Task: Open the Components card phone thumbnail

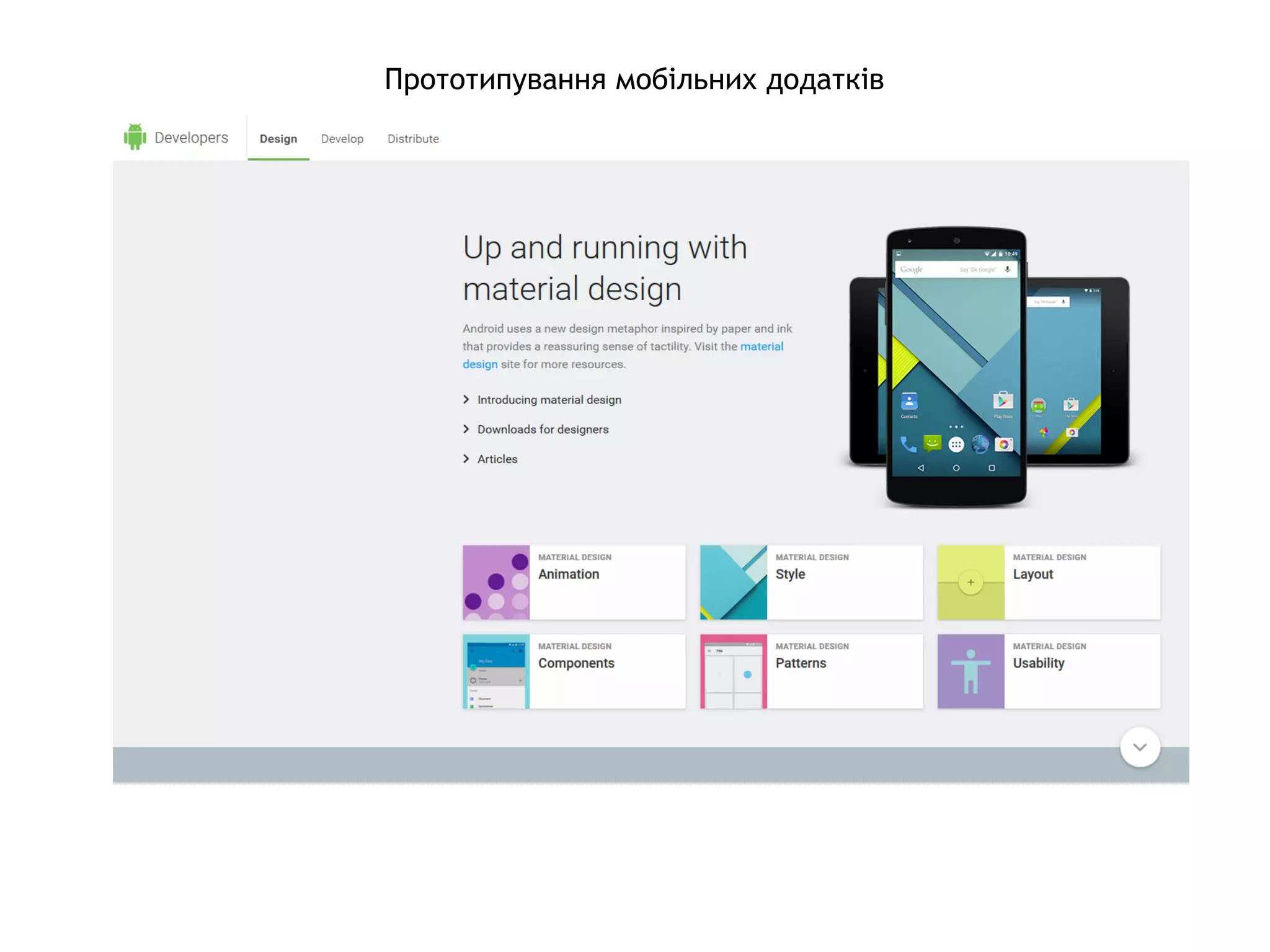Action: tap(495, 671)
